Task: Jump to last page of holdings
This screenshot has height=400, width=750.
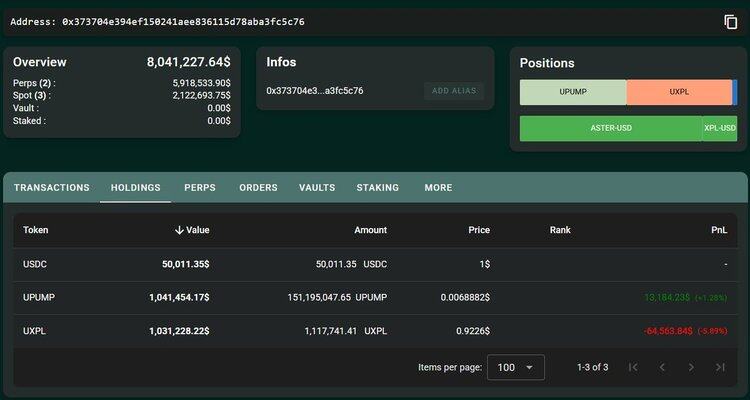Action: 720,367
